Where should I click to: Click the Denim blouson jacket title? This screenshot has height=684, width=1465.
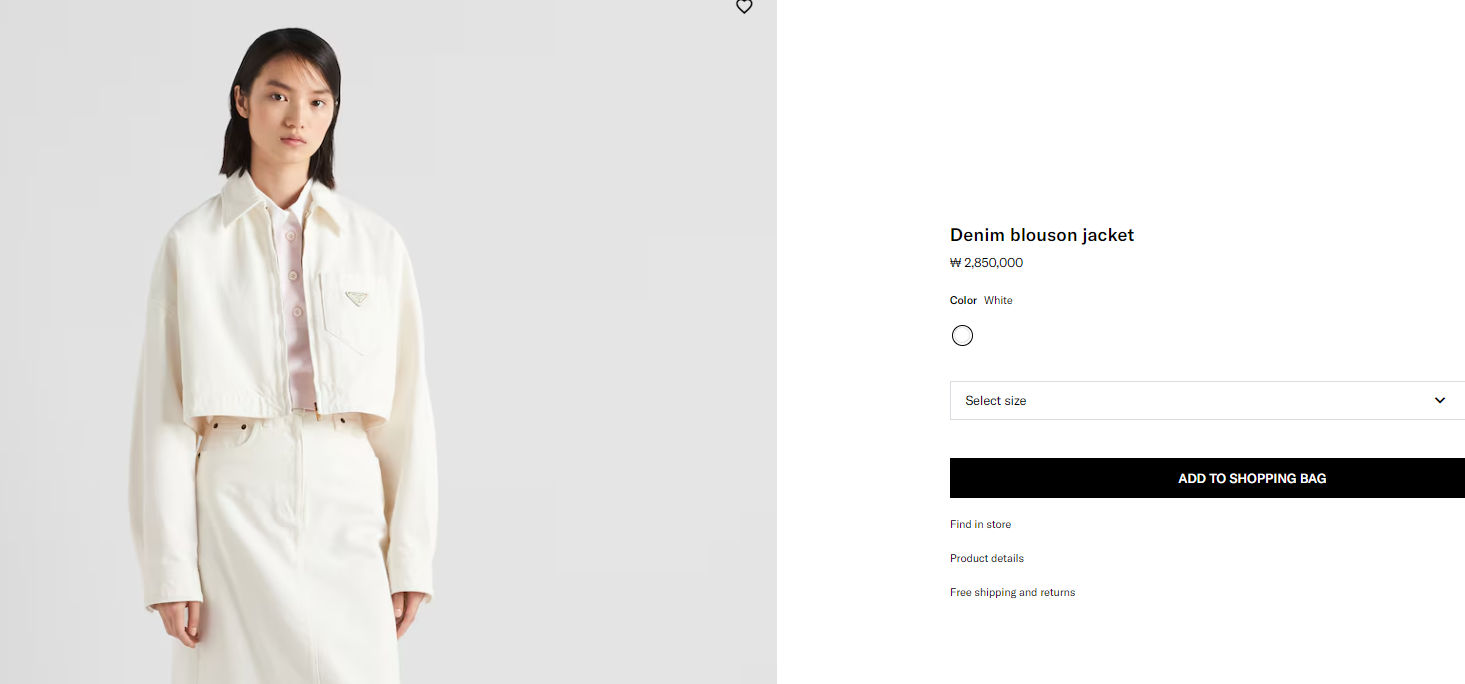[1041, 235]
